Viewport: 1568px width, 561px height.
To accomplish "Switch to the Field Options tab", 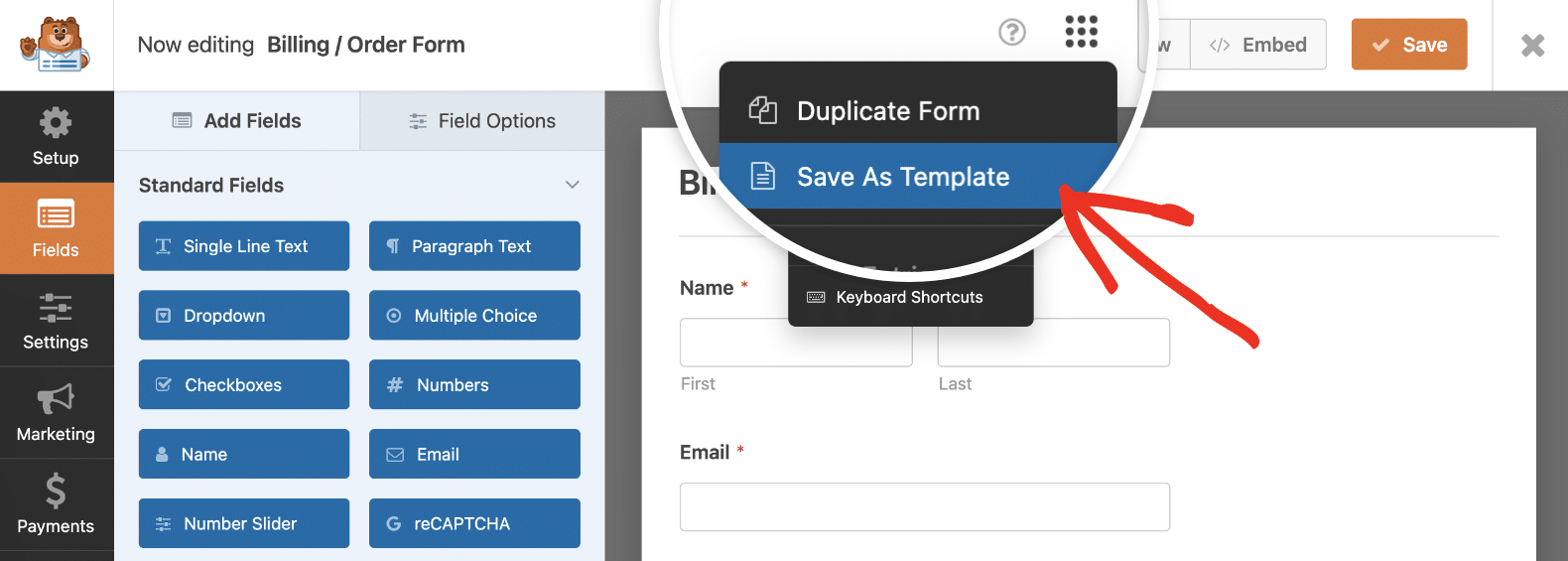I will 482,121.
